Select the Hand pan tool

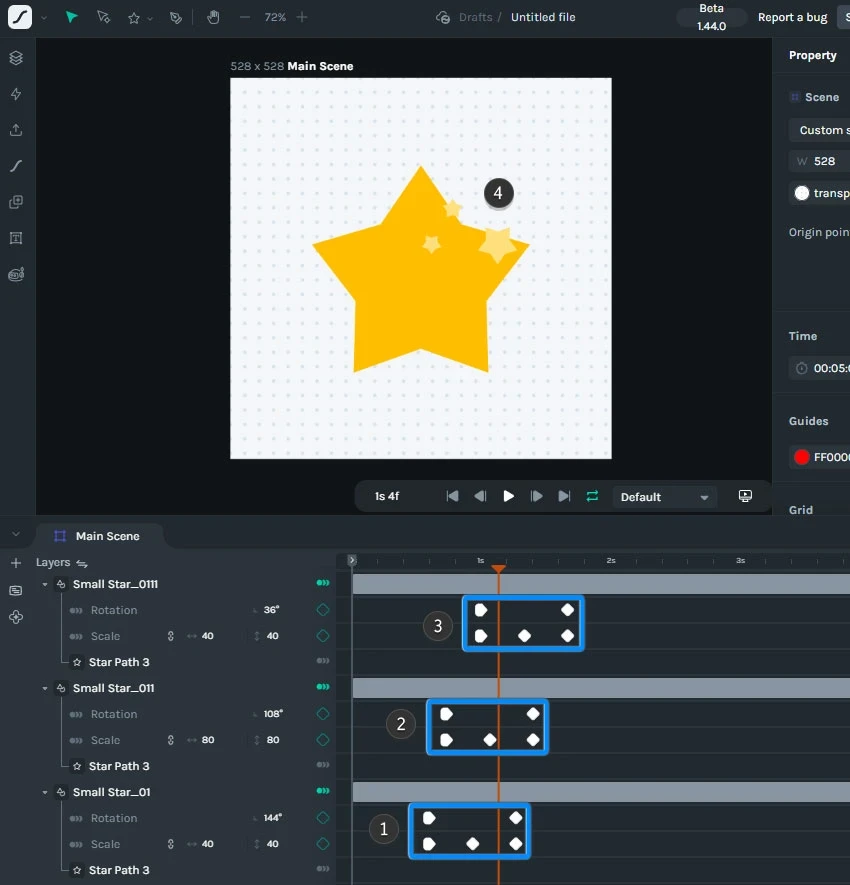(213, 17)
